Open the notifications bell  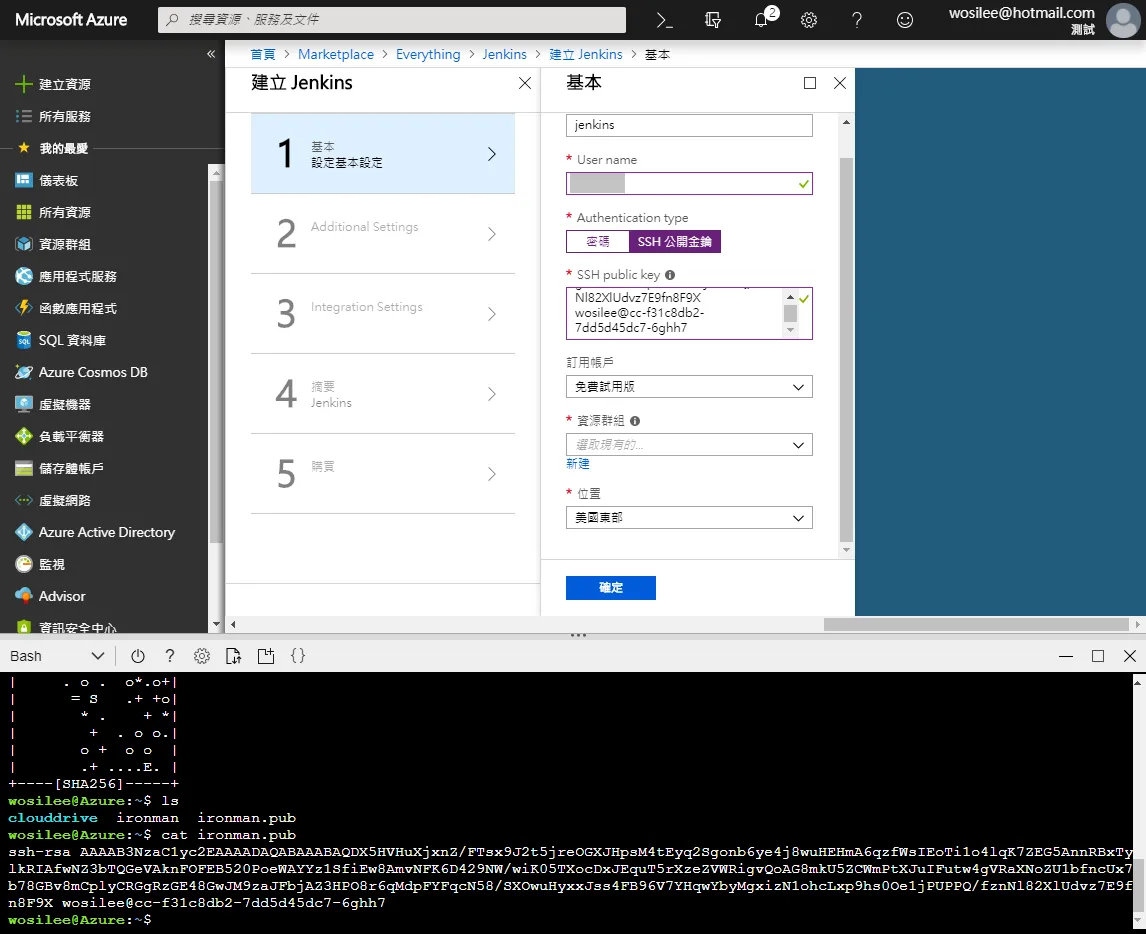[762, 20]
